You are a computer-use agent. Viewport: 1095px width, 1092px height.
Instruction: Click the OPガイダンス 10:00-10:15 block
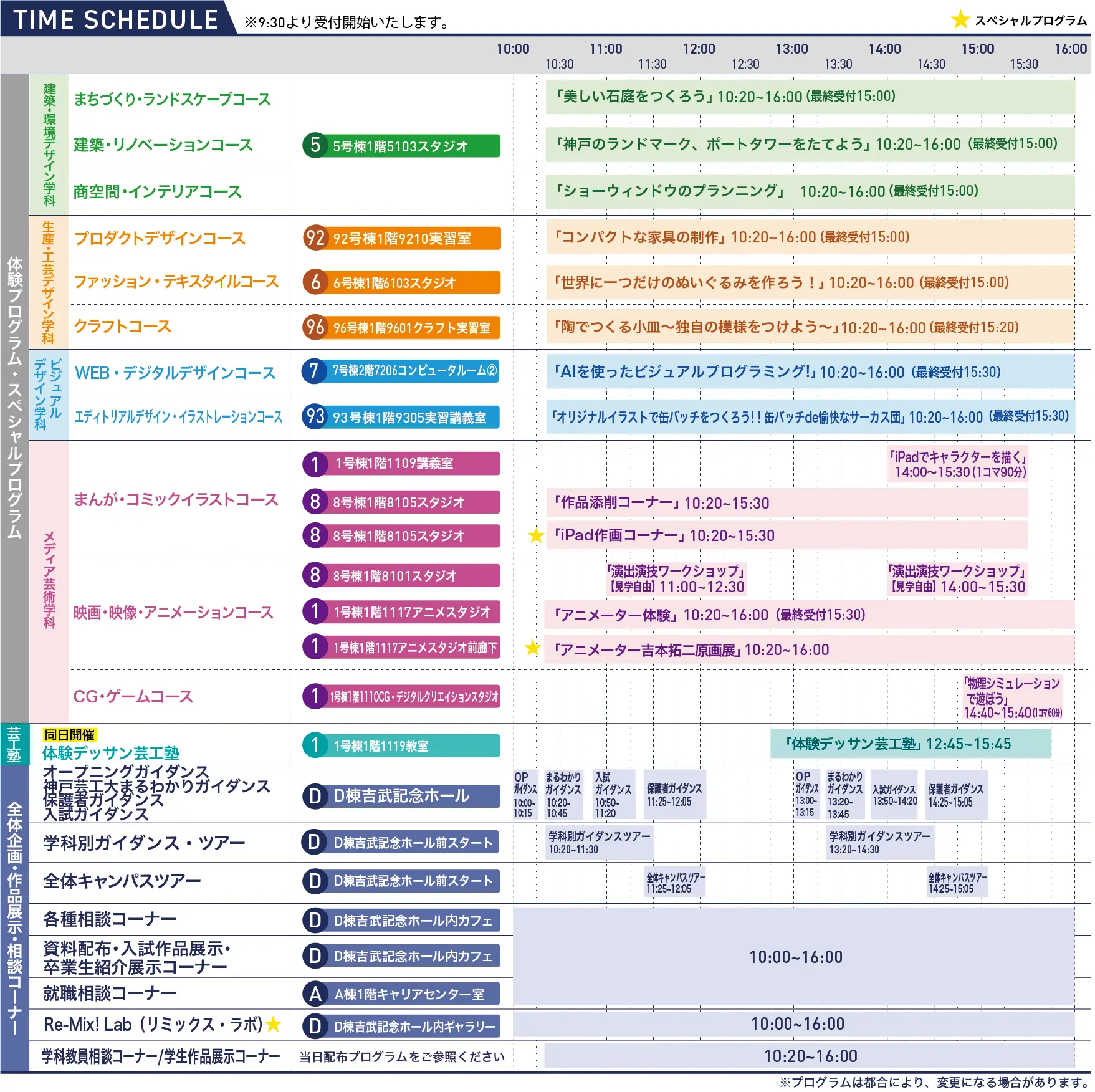[525, 795]
